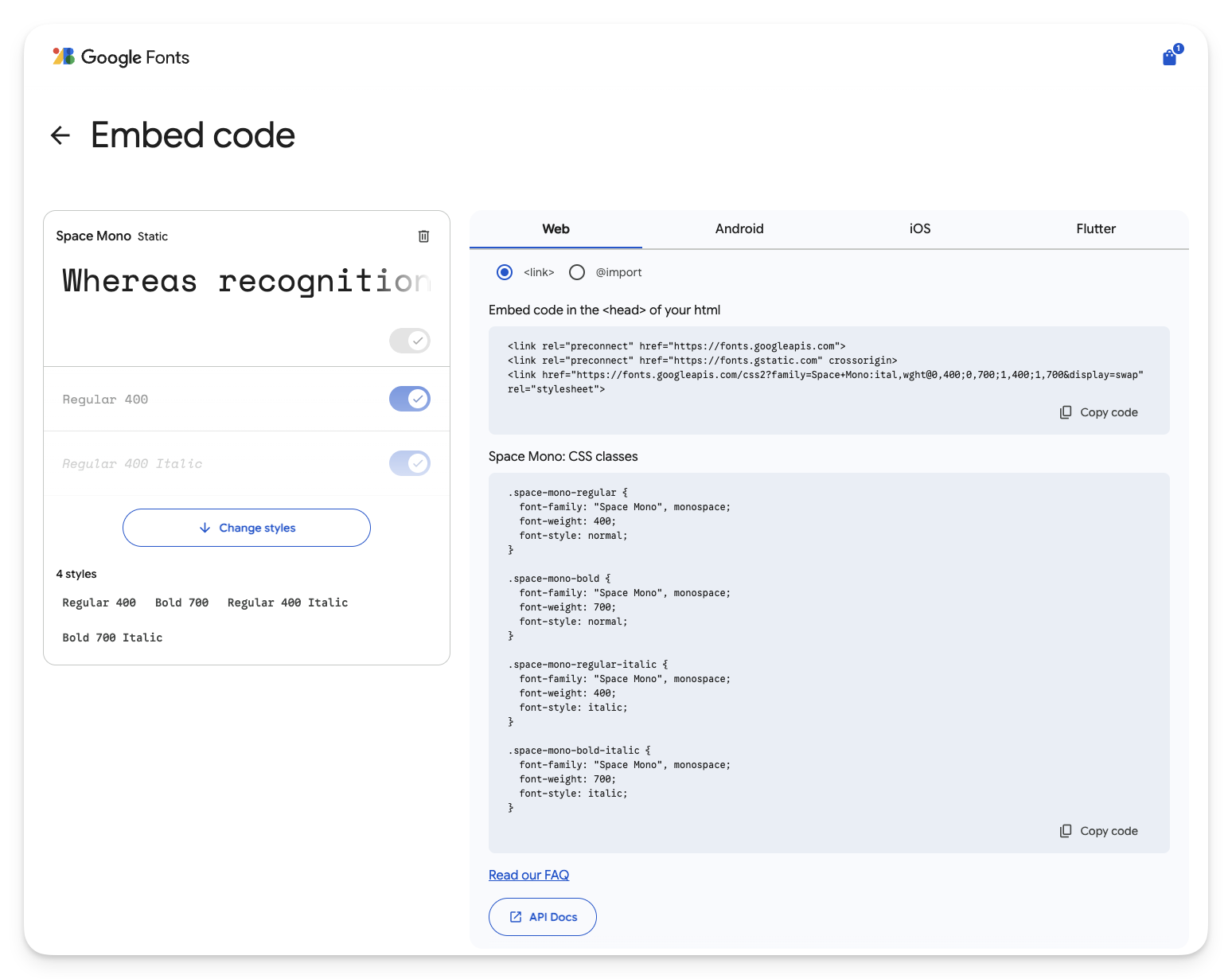Go back using the arrow beside Embed code

60,135
